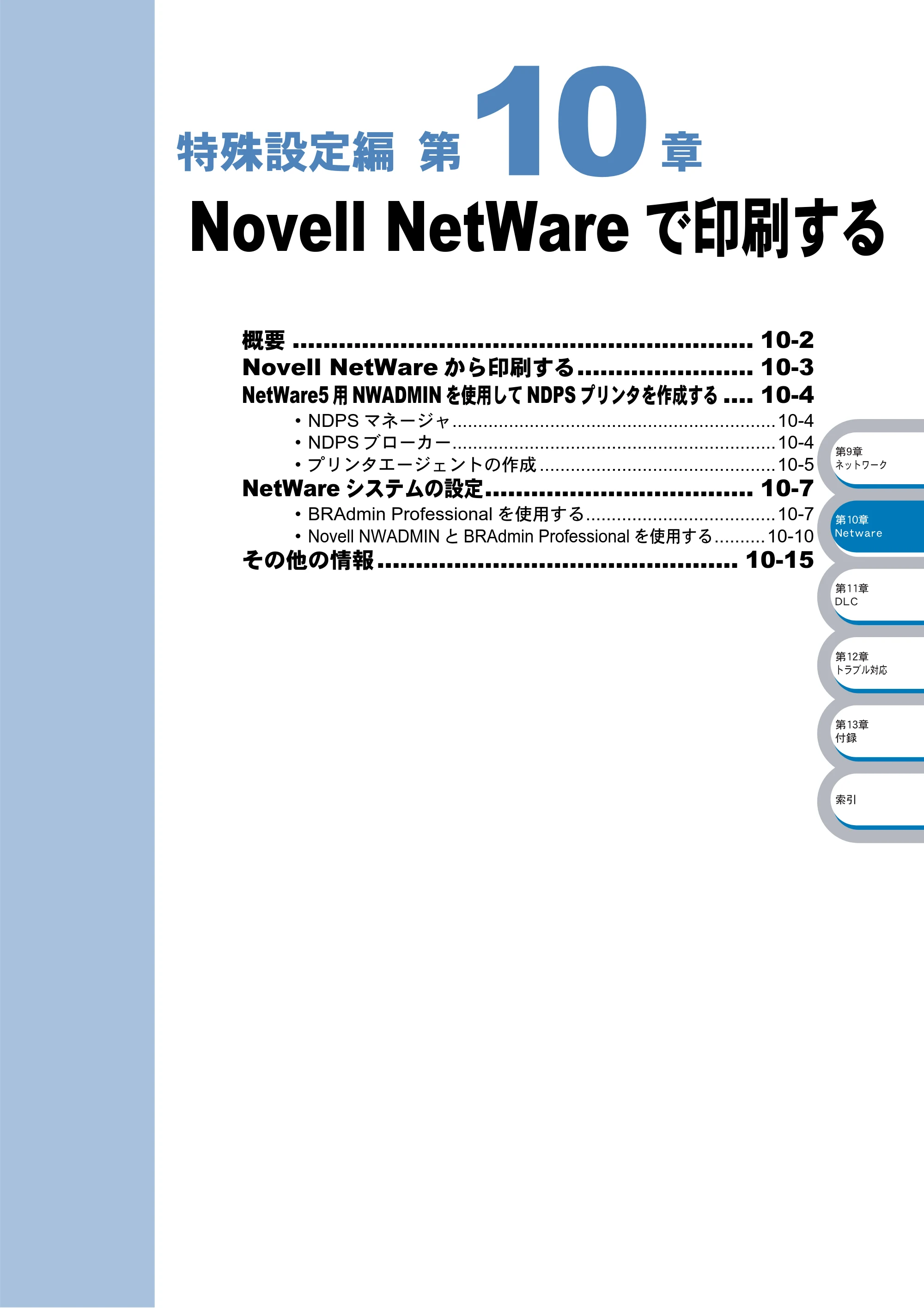
Task: Open 'その他の情報' 10-15 entry
Action: pyautogui.click(x=528, y=560)
